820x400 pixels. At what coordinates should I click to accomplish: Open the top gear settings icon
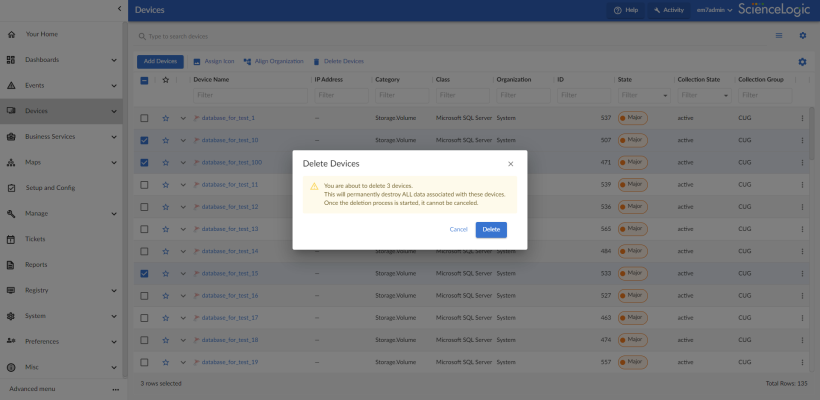(803, 36)
